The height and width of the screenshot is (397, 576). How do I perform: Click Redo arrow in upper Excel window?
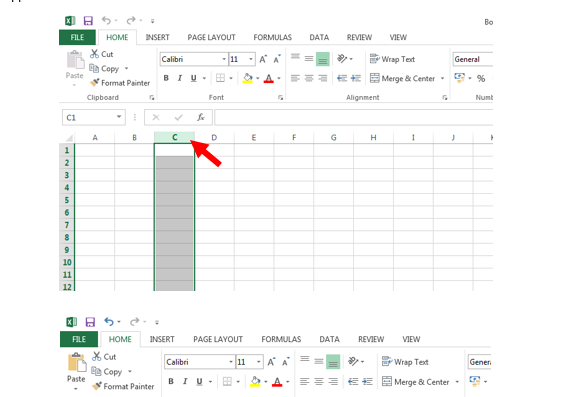click(131, 20)
